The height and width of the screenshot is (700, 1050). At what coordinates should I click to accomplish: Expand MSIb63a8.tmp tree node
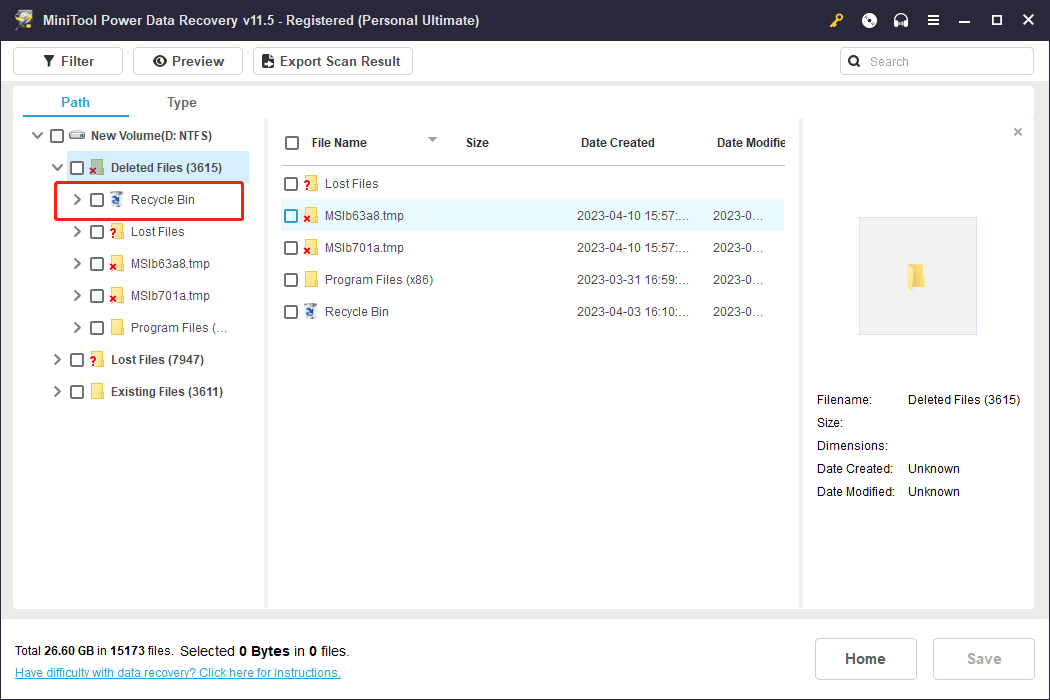point(77,264)
